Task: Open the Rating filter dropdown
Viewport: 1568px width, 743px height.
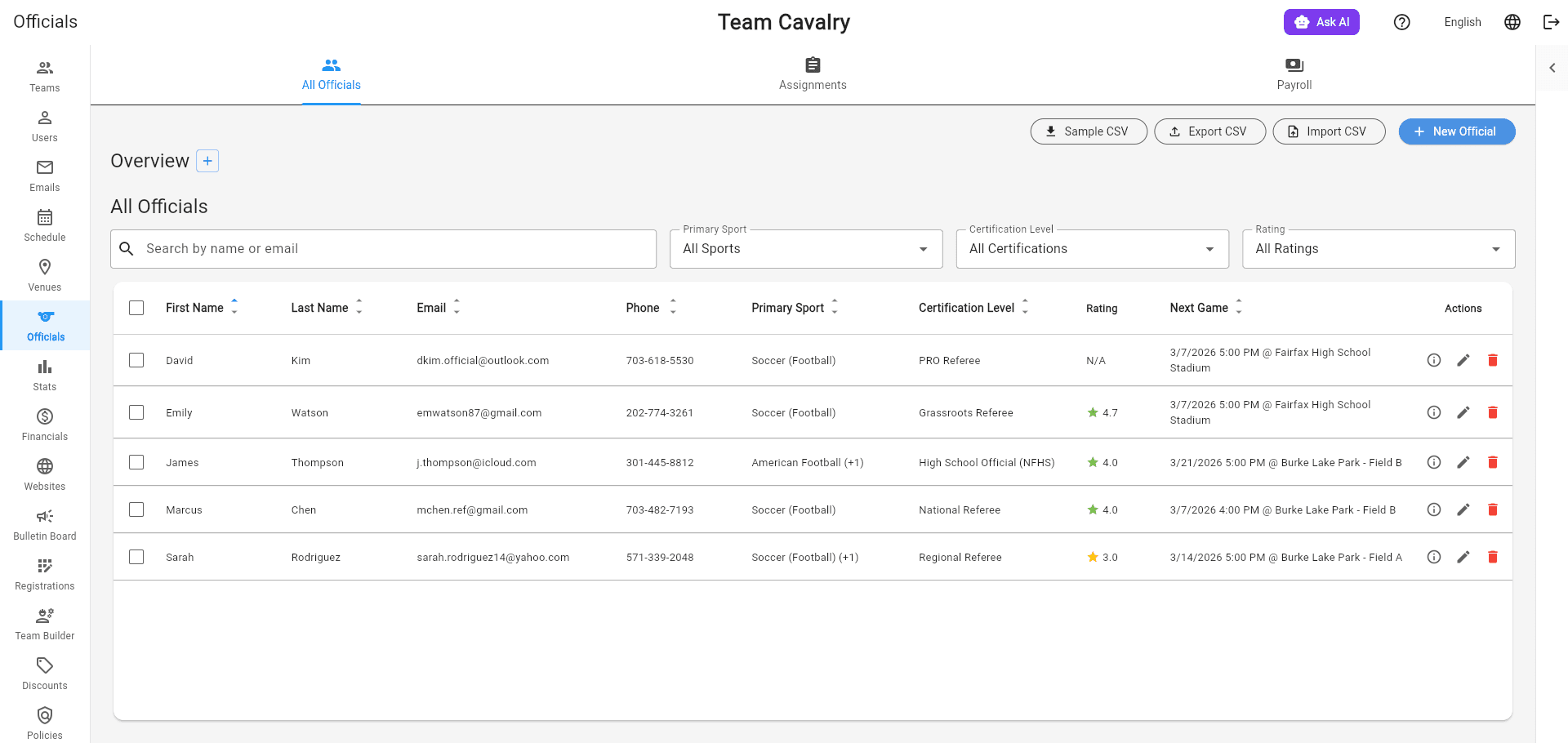Action: coord(1379,249)
